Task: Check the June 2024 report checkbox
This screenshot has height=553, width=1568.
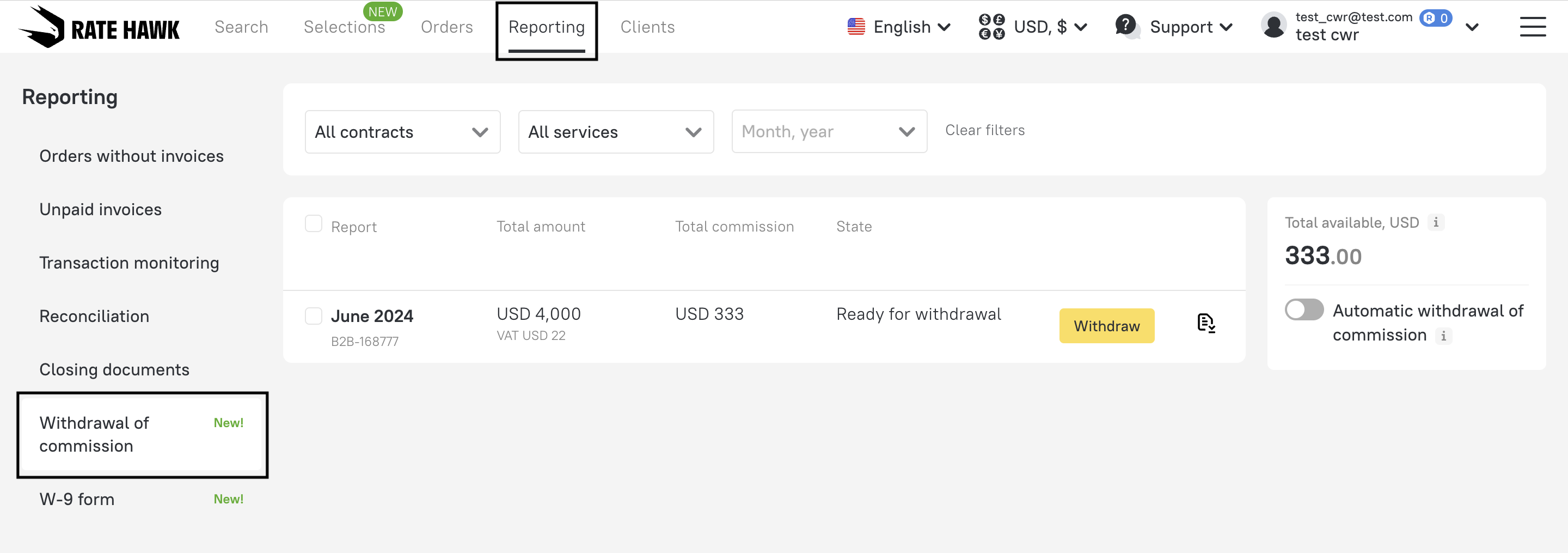Action: point(314,315)
